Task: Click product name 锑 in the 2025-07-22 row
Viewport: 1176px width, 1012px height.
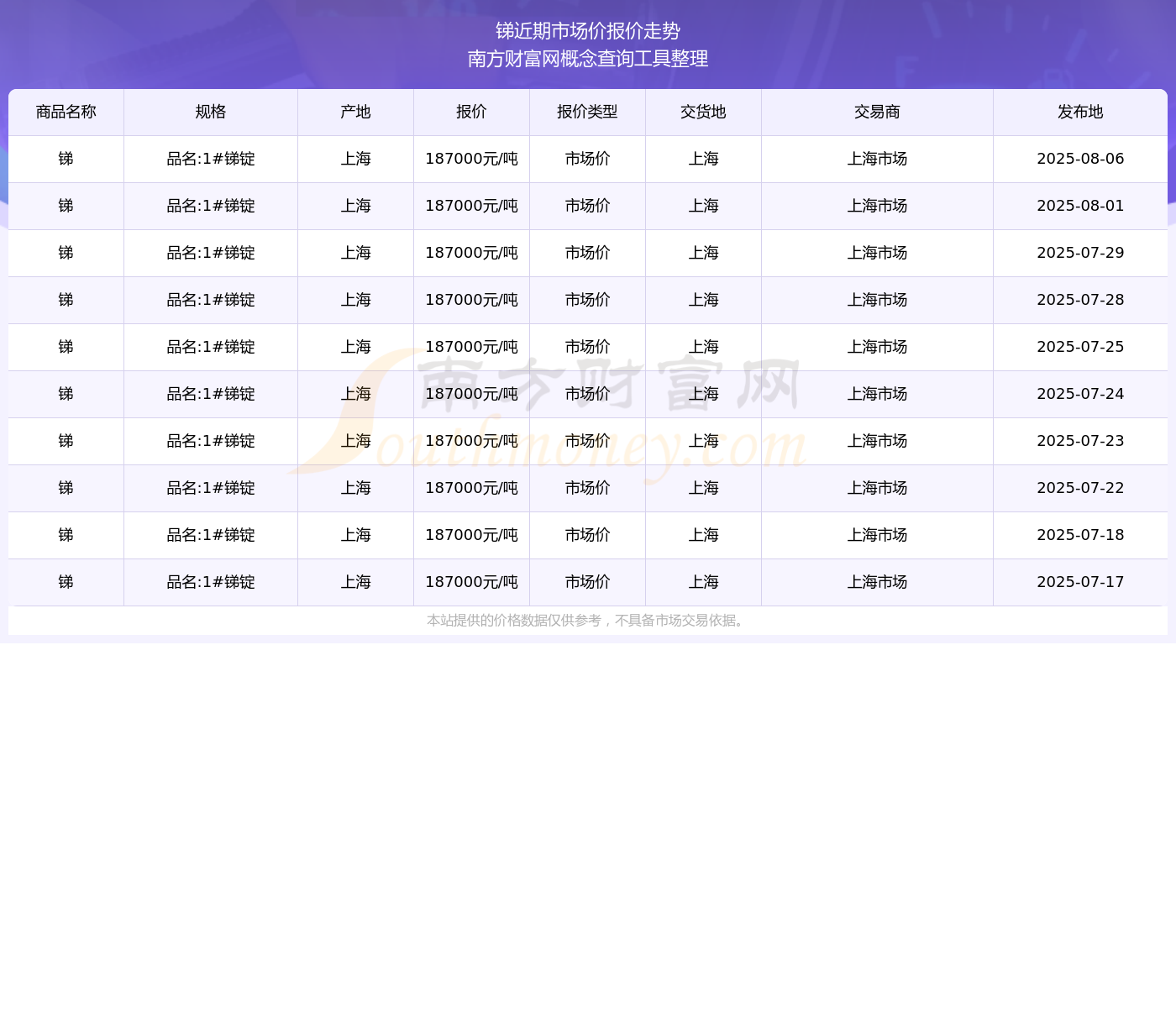Action: [x=66, y=488]
